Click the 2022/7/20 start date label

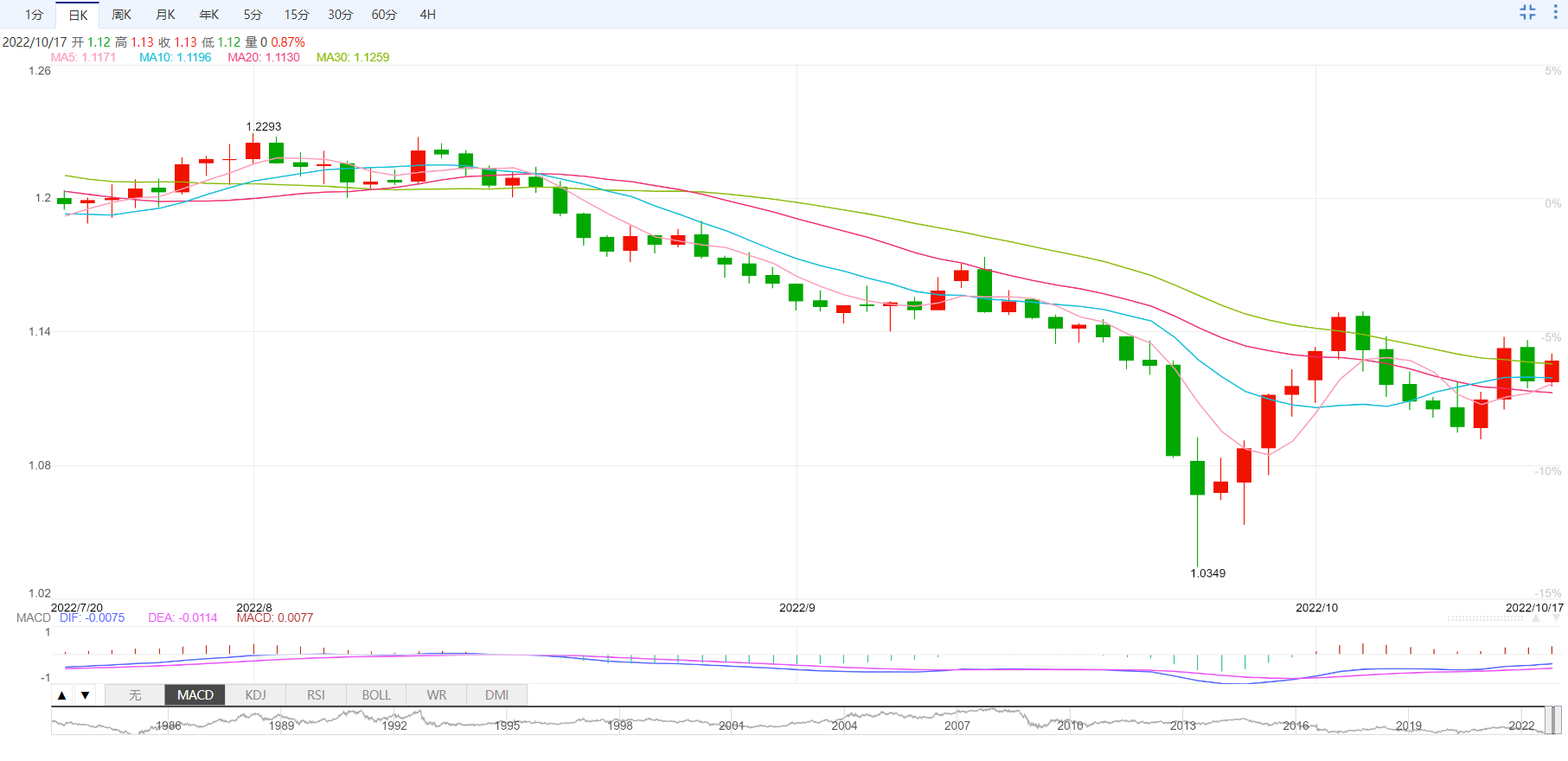coord(77,608)
